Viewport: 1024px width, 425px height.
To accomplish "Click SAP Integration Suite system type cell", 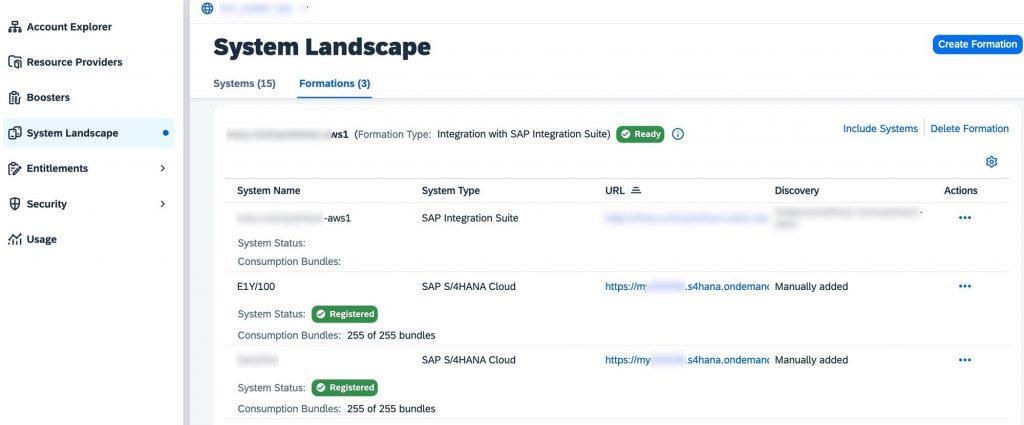I will coord(470,218).
